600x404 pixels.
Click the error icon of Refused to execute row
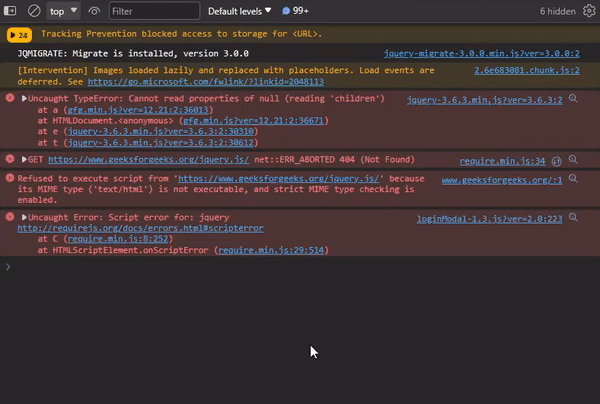tap(10, 178)
